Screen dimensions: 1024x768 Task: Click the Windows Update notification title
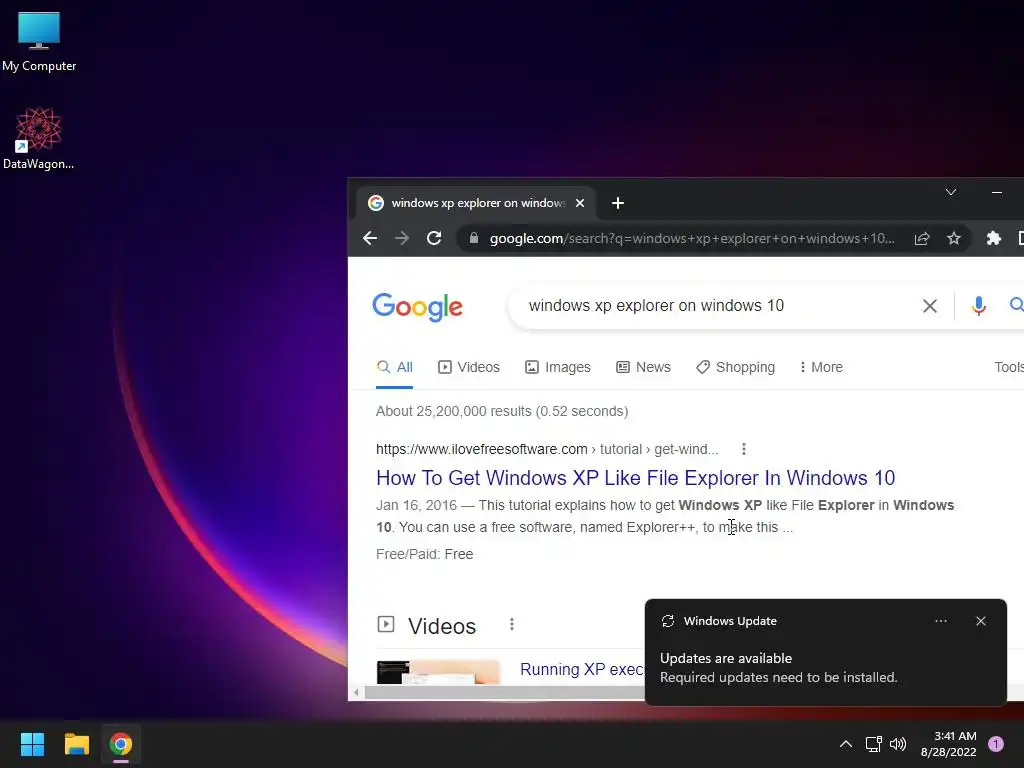pos(730,621)
